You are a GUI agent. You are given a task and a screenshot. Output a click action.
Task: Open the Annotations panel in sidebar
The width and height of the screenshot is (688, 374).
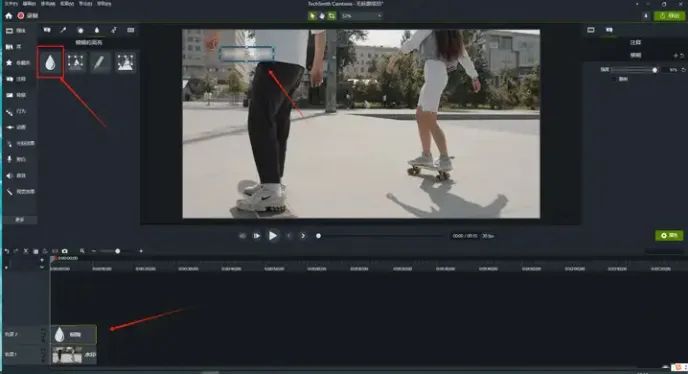[x=16, y=79]
